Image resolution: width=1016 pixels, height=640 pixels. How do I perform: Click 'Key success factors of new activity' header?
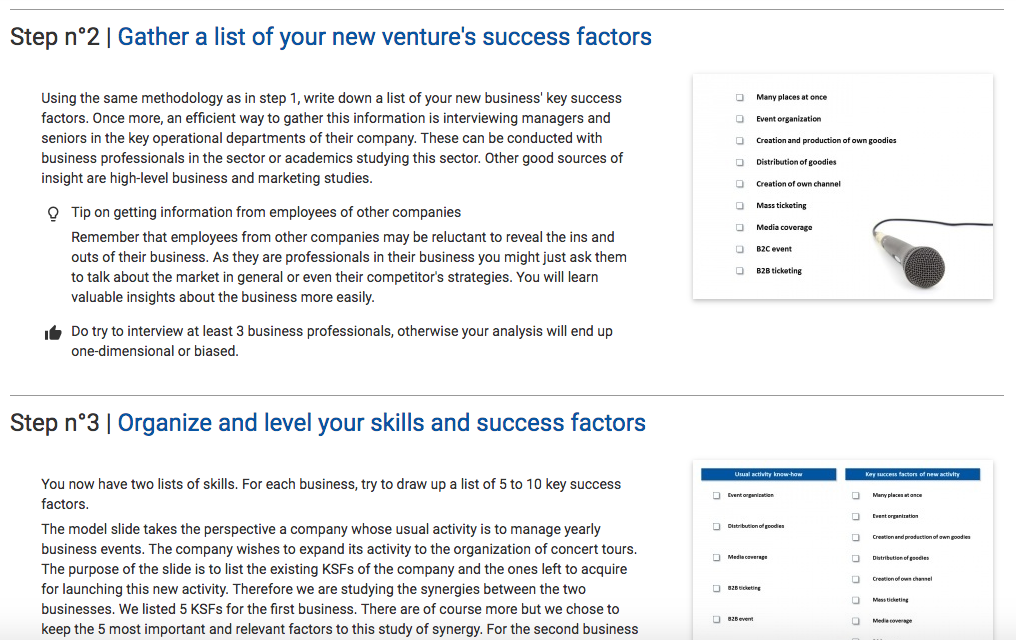pos(912,474)
